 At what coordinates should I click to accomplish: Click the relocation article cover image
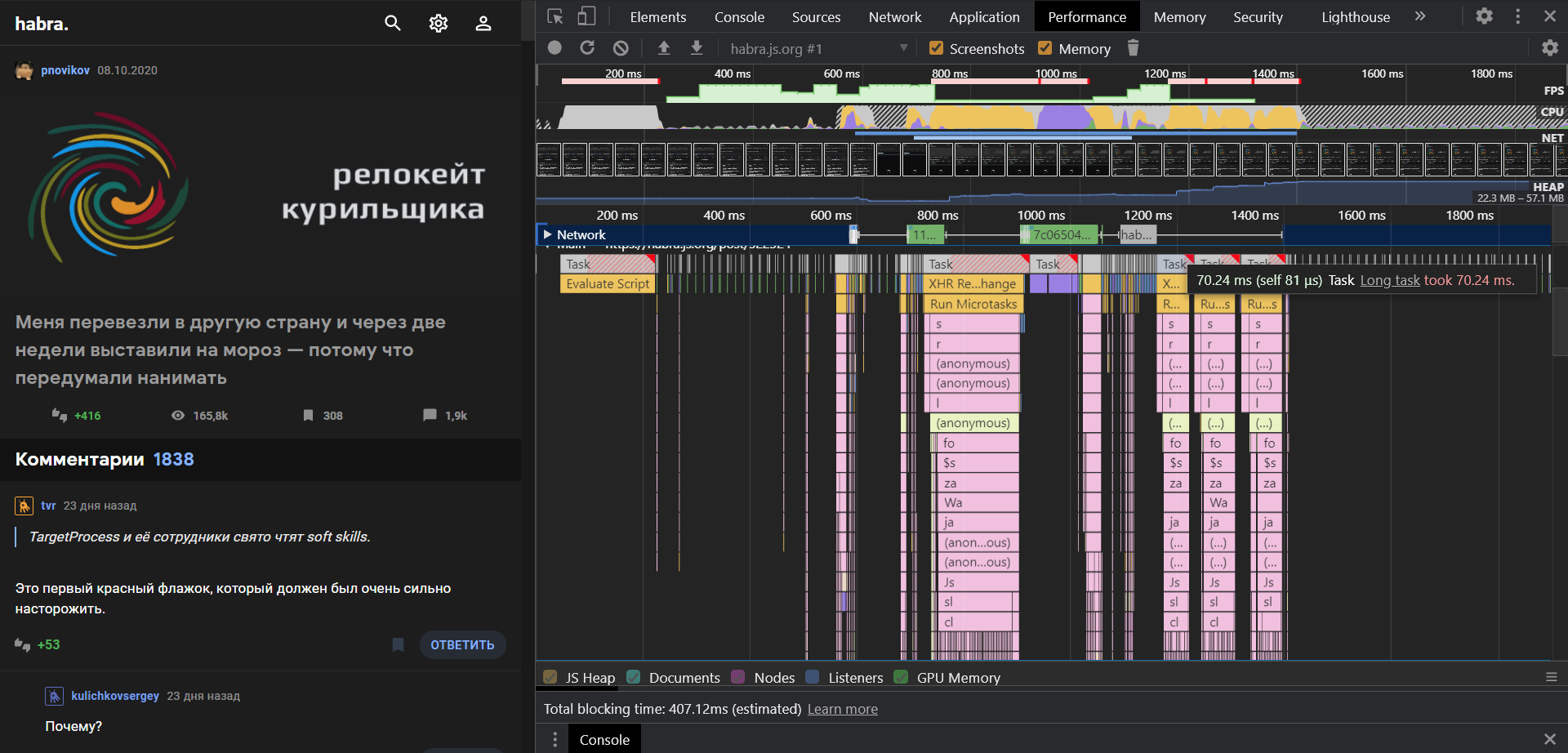tap(261, 188)
